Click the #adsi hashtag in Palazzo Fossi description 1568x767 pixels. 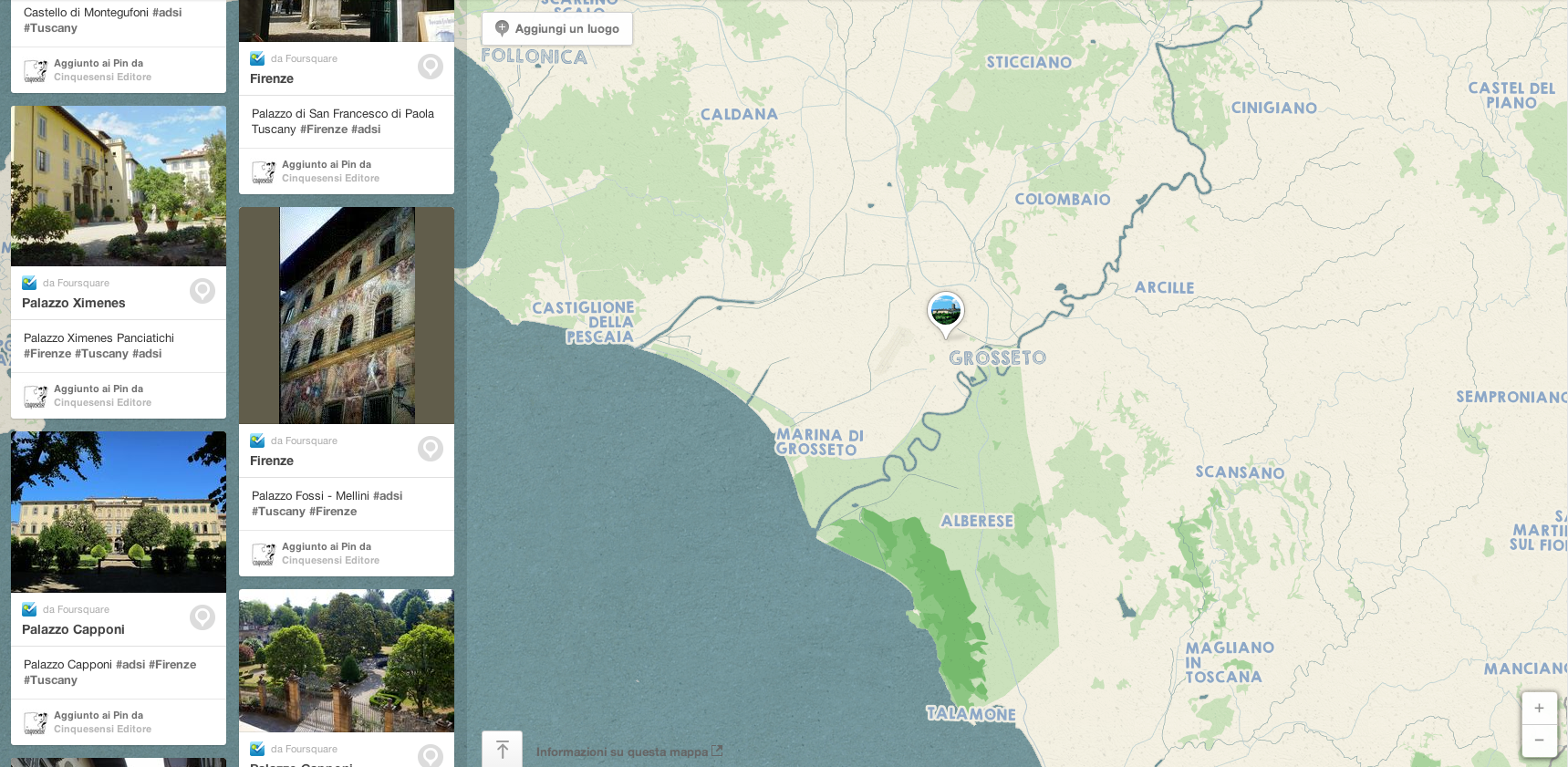(388, 496)
